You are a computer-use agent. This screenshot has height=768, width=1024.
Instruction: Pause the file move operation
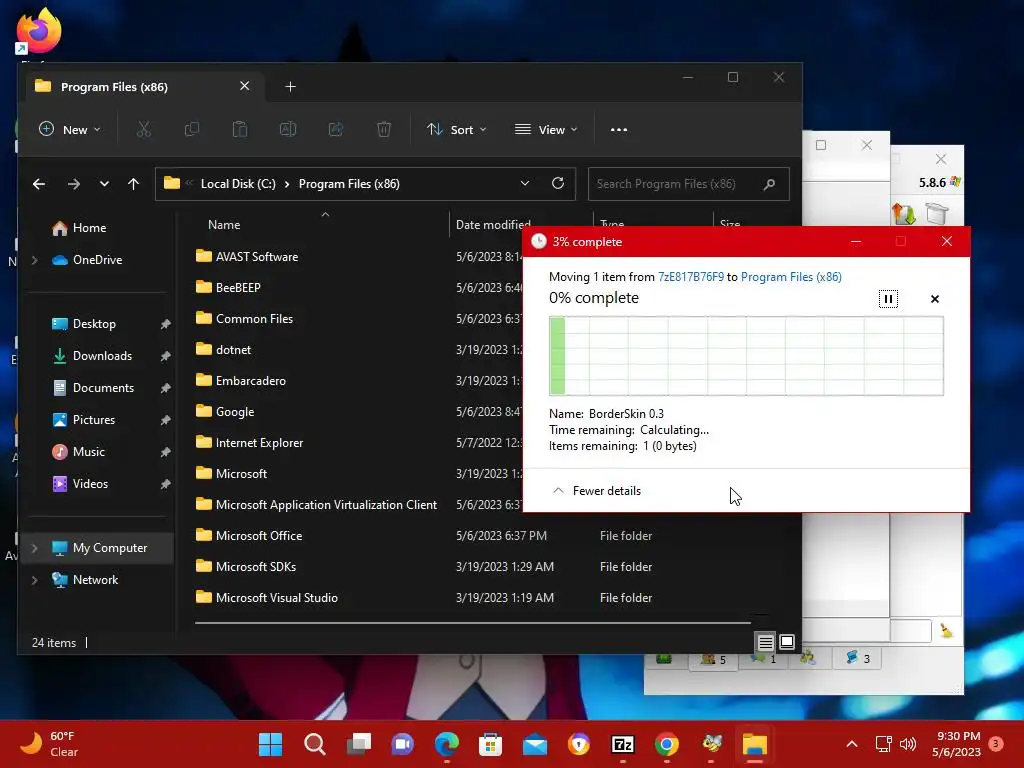pyautogui.click(x=888, y=299)
